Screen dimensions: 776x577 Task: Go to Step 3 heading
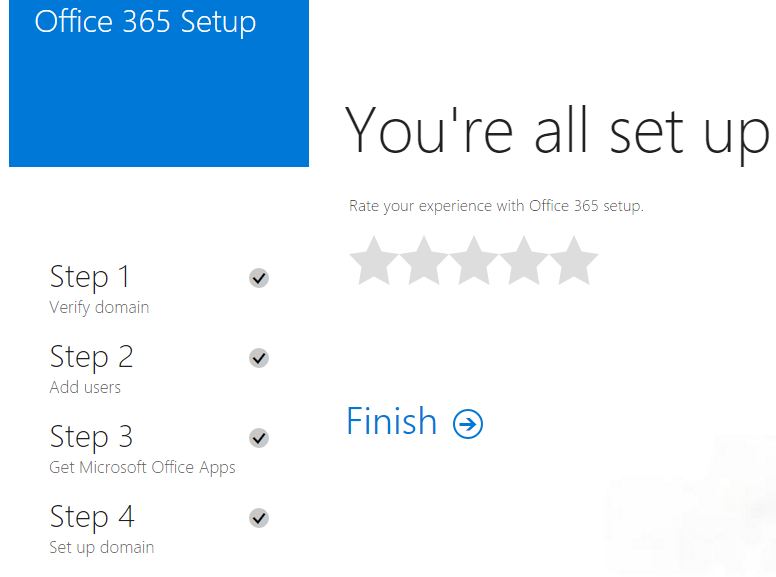(92, 437)
